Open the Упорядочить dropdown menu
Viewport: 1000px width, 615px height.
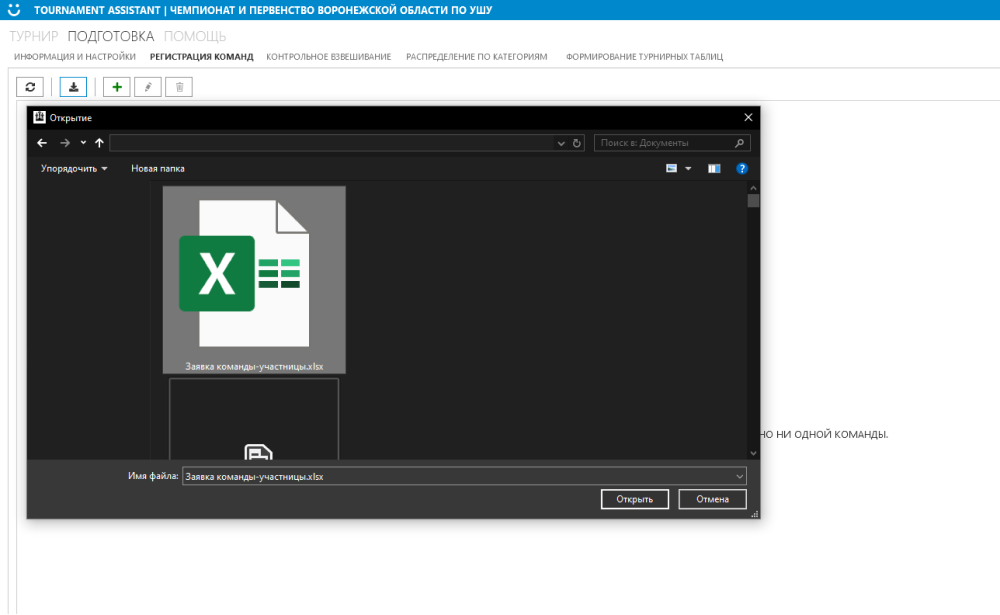(x=74, y=168)
